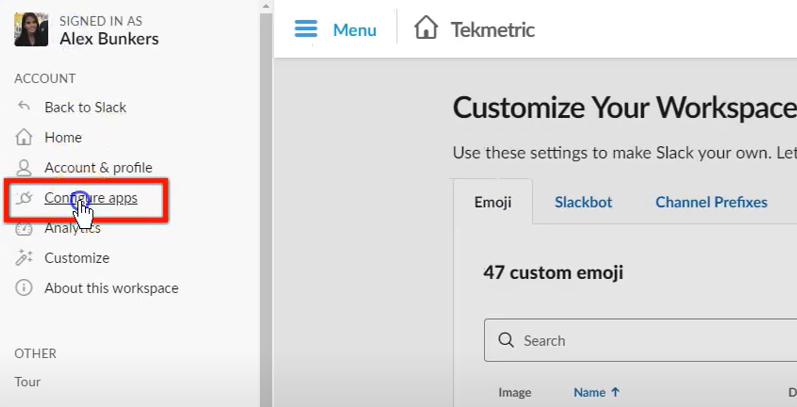This screenshot has width=797, height=407.
Task: Click the Menu text label
Action: (355, 30)
